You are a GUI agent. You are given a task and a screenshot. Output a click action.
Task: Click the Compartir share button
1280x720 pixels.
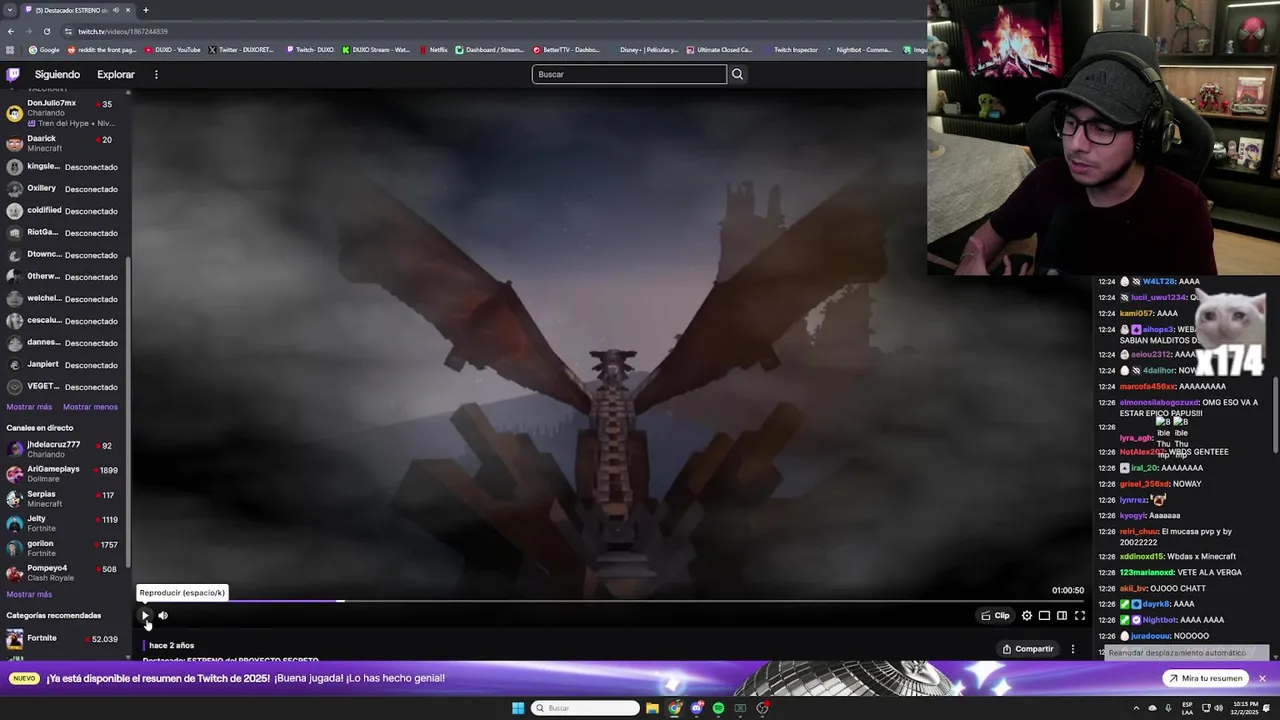click(x=1028, y=649)
